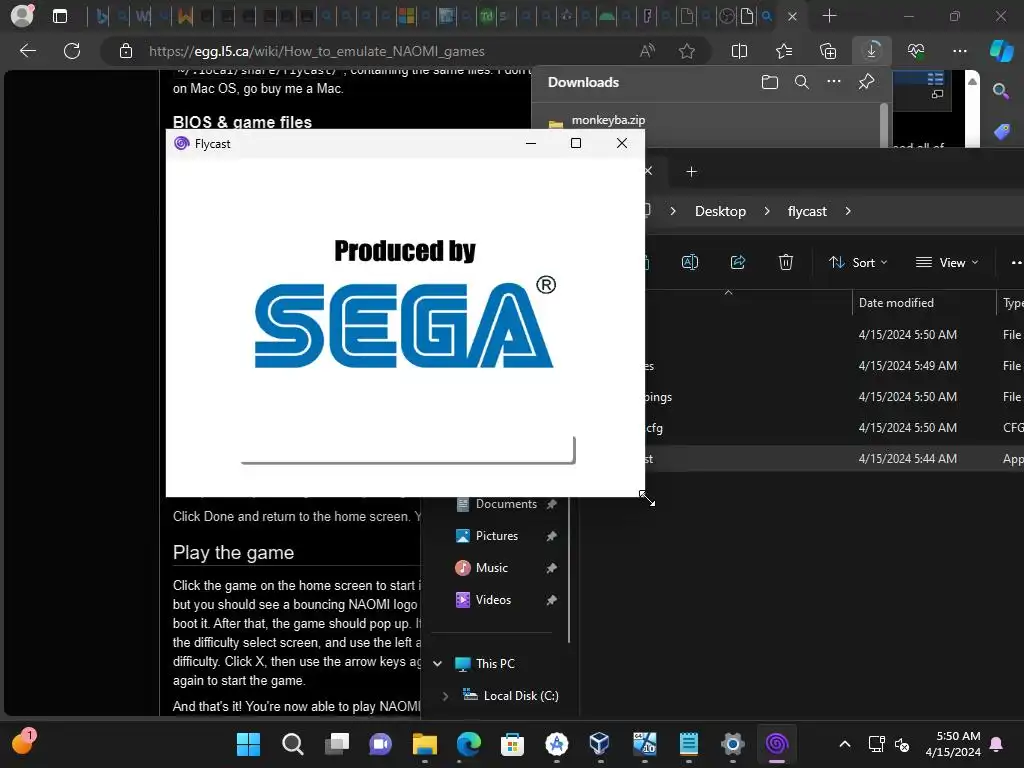Open more options in Downloads panel

click(833, 82)
